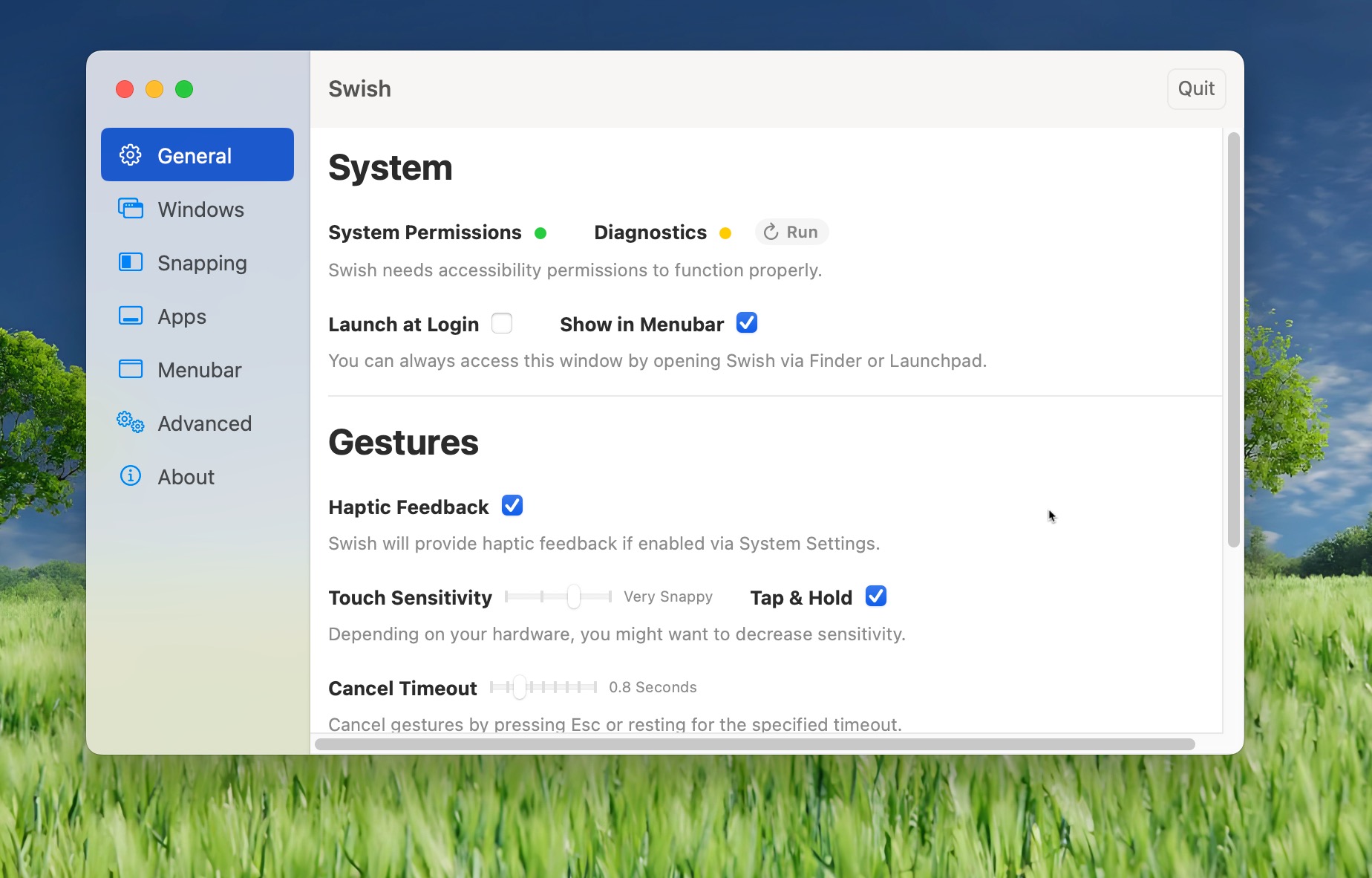Uncheck the Tap & Hold checkbox
Viewport: 1372px width, 878px height.
pos(876,596)
